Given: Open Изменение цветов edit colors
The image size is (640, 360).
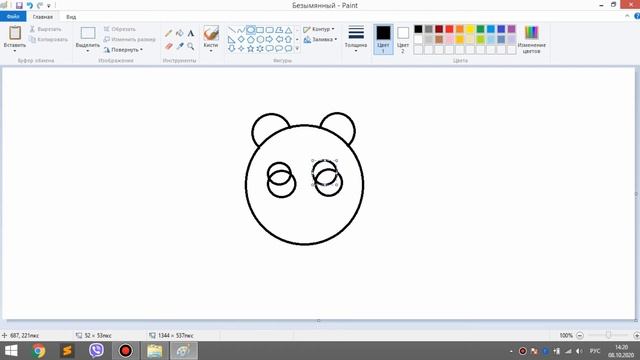Looking at the screenshot, I should pos(531,39).
